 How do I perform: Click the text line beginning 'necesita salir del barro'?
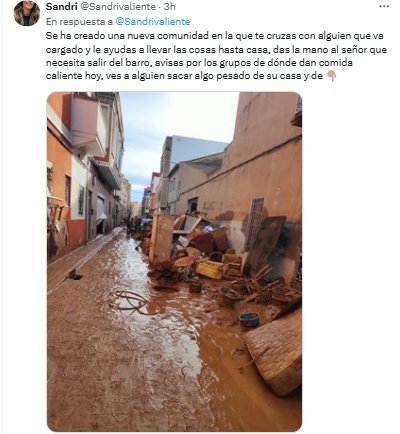(x=199, y=63)
